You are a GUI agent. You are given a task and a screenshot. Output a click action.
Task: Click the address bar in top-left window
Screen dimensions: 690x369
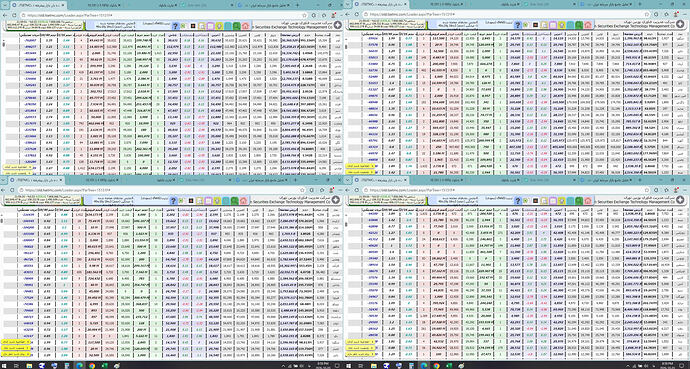[x=163, y=15]
